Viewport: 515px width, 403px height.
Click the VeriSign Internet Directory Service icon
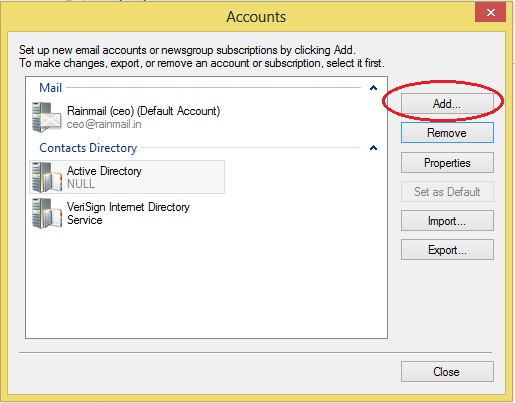(x=47, y=213)
